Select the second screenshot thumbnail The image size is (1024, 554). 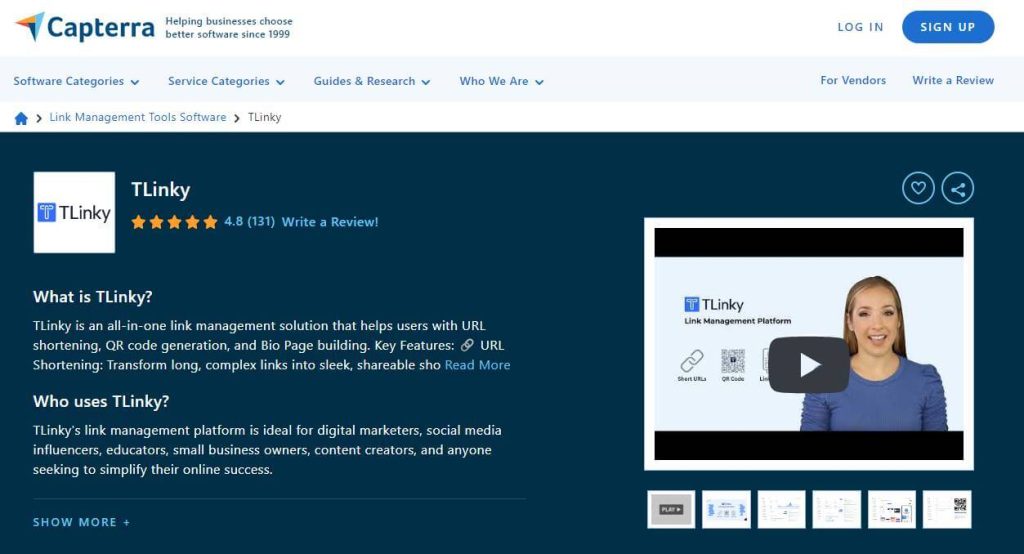coord(726,510)
